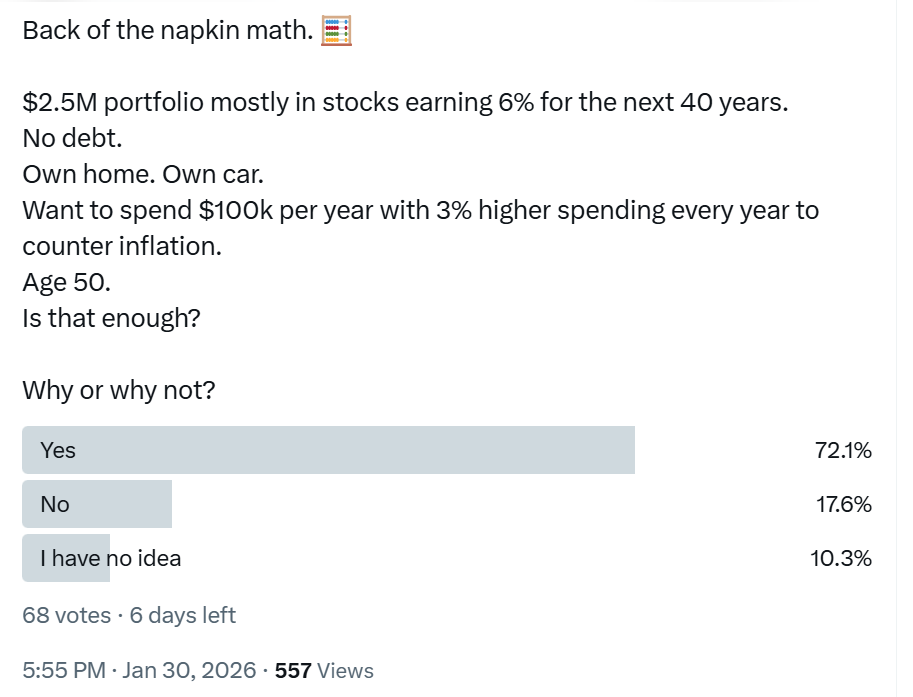The height and width of the screenshot is (697, 913).
Task: Click the Jan 30, 2026 date
Action: tap(188, 670)
